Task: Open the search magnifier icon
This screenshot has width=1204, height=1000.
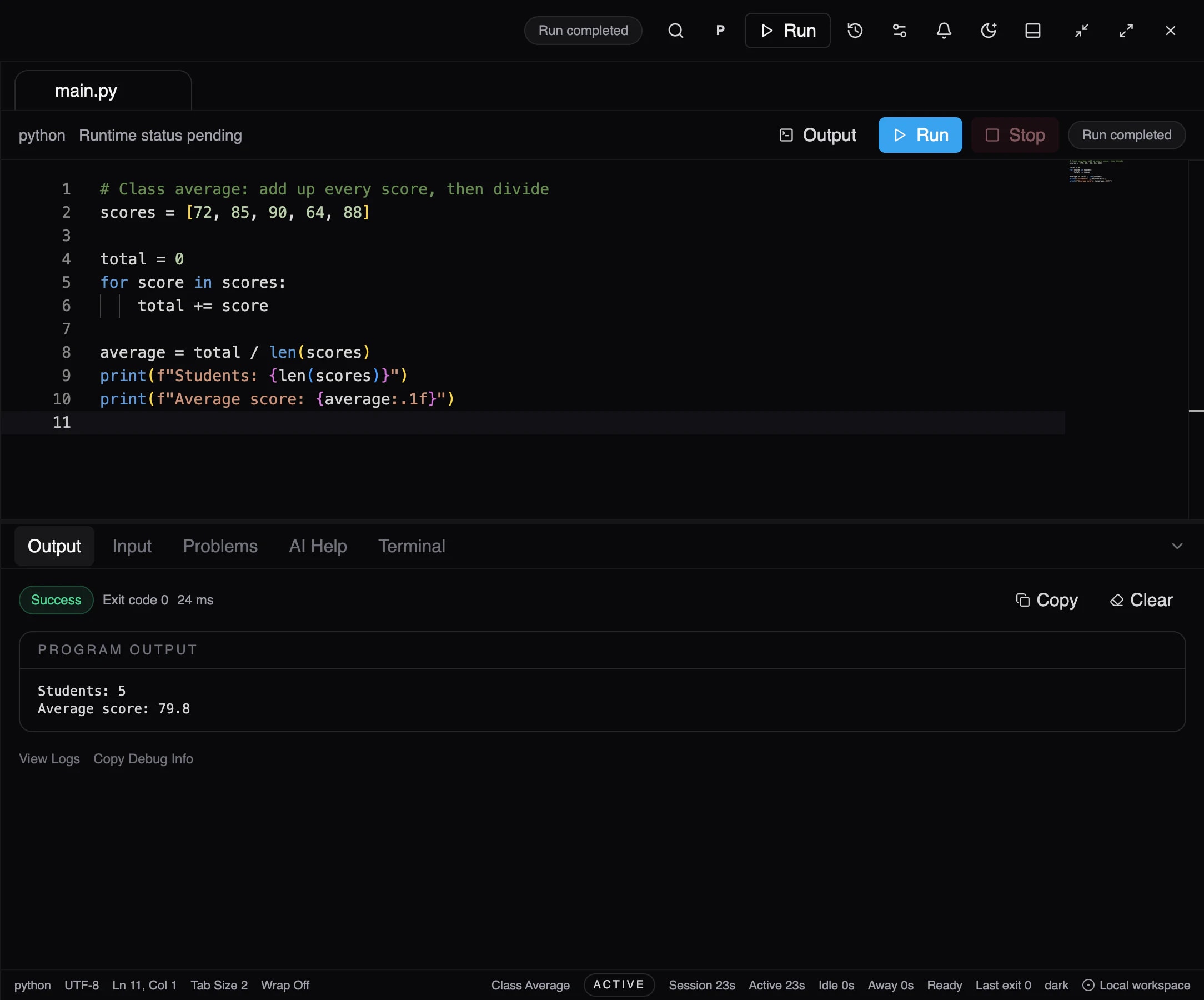Action: pyautogui.click(x=676, y=31)
